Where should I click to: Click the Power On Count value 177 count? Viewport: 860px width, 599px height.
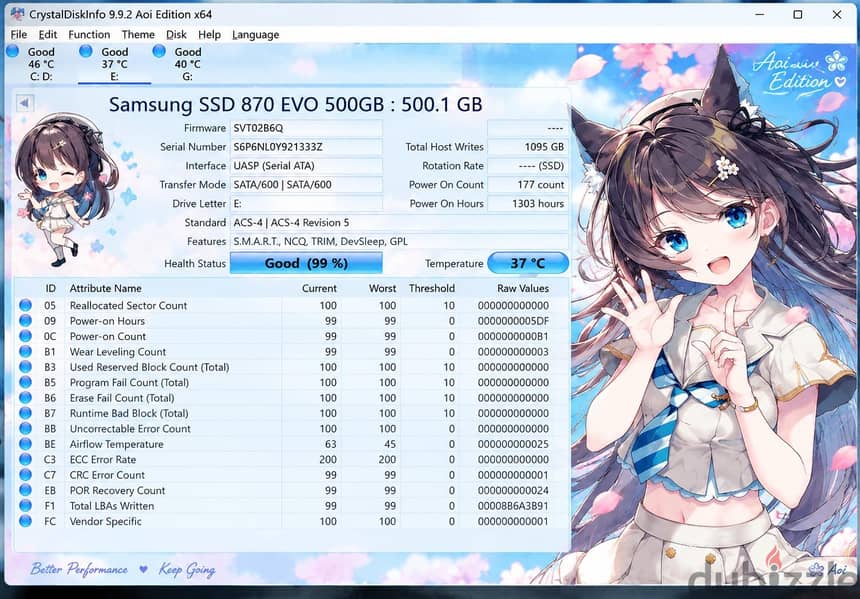click(528, 185)
